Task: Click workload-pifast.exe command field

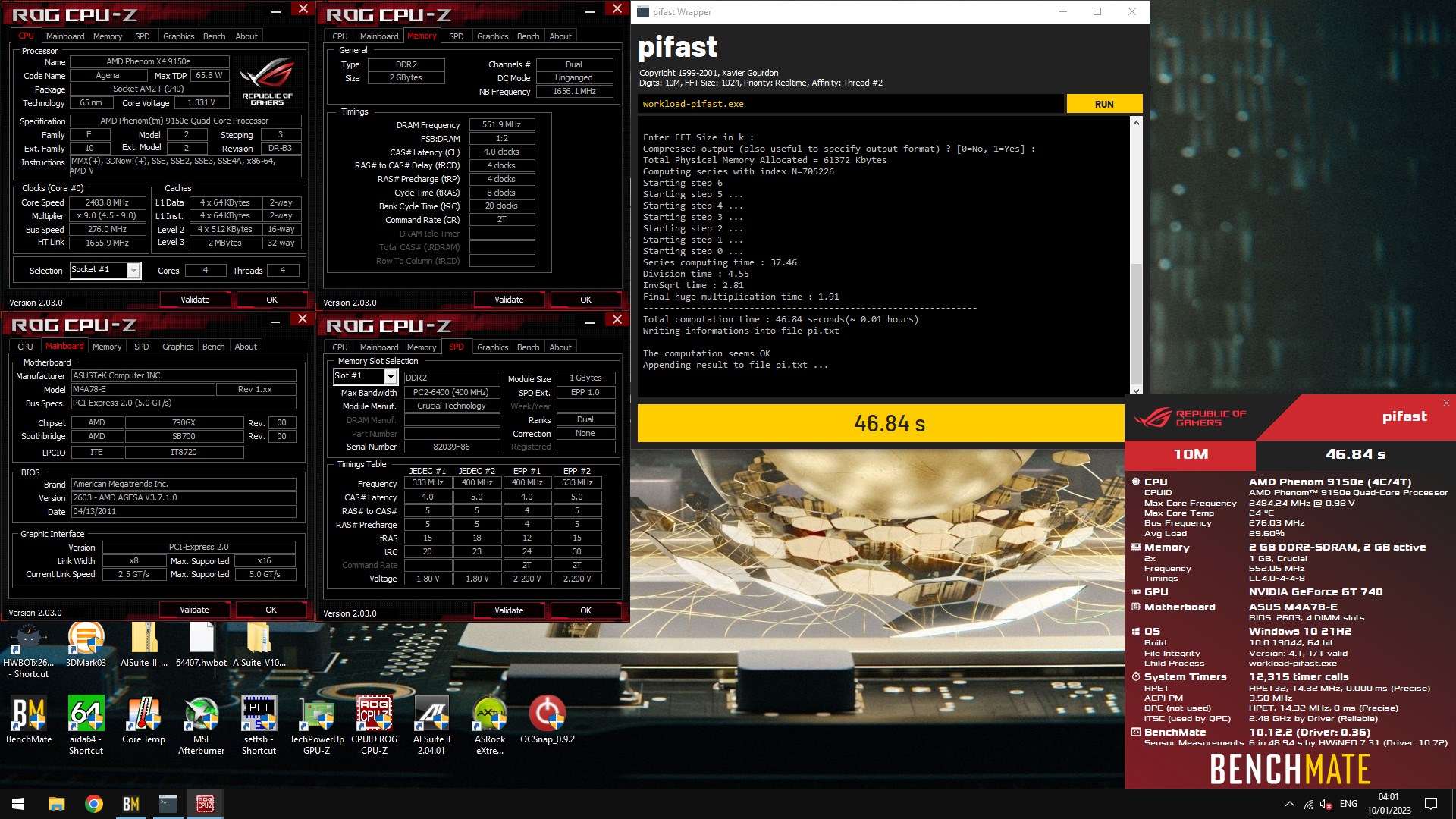Action: tap(850, 104)
